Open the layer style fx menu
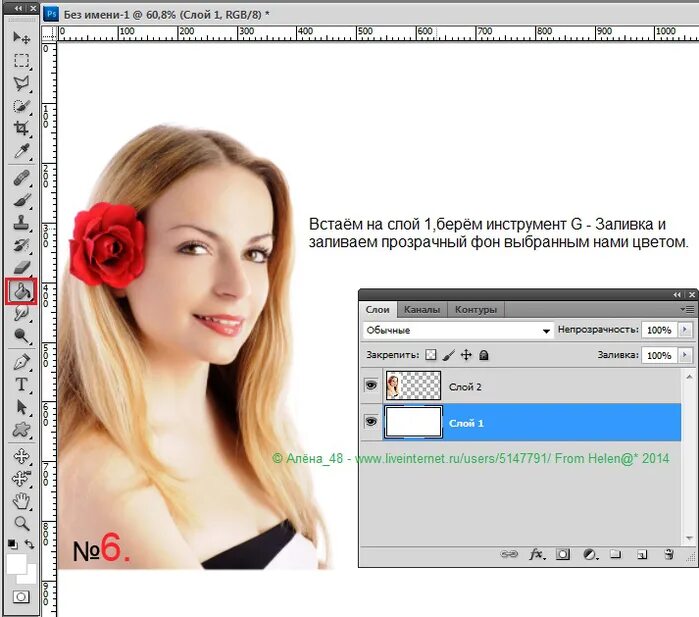Image resolution: width=699 pixels, height=617 pixels. coord(536,554)
